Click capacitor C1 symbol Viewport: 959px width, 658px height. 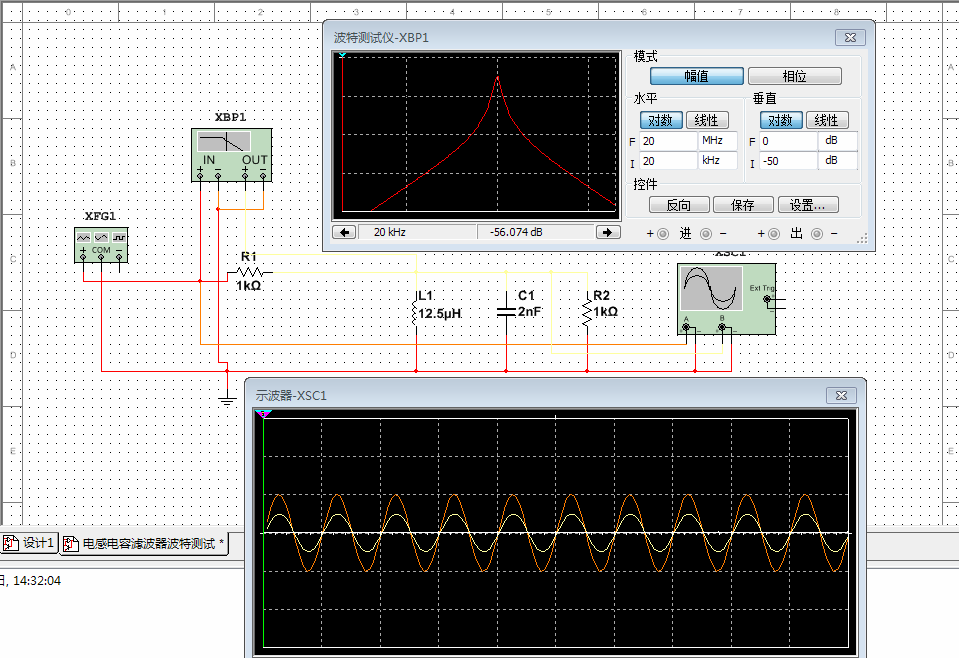pyautogui.click(x=507, y=311)
